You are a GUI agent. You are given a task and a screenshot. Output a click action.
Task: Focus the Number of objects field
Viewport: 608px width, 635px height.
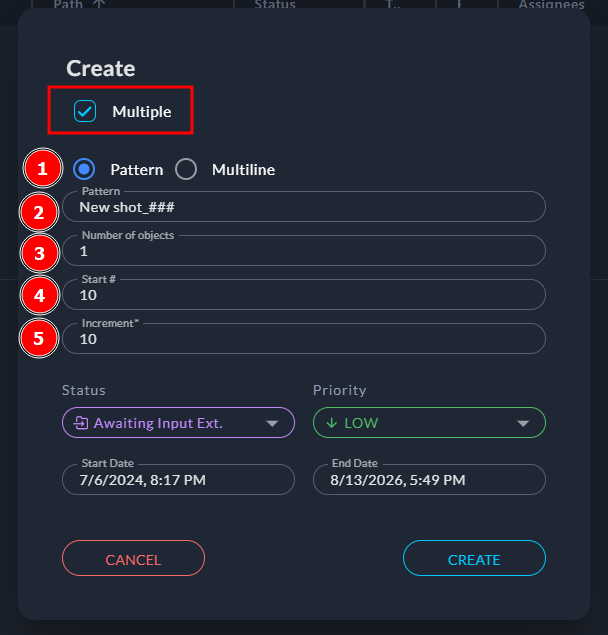tap(304, 251)
